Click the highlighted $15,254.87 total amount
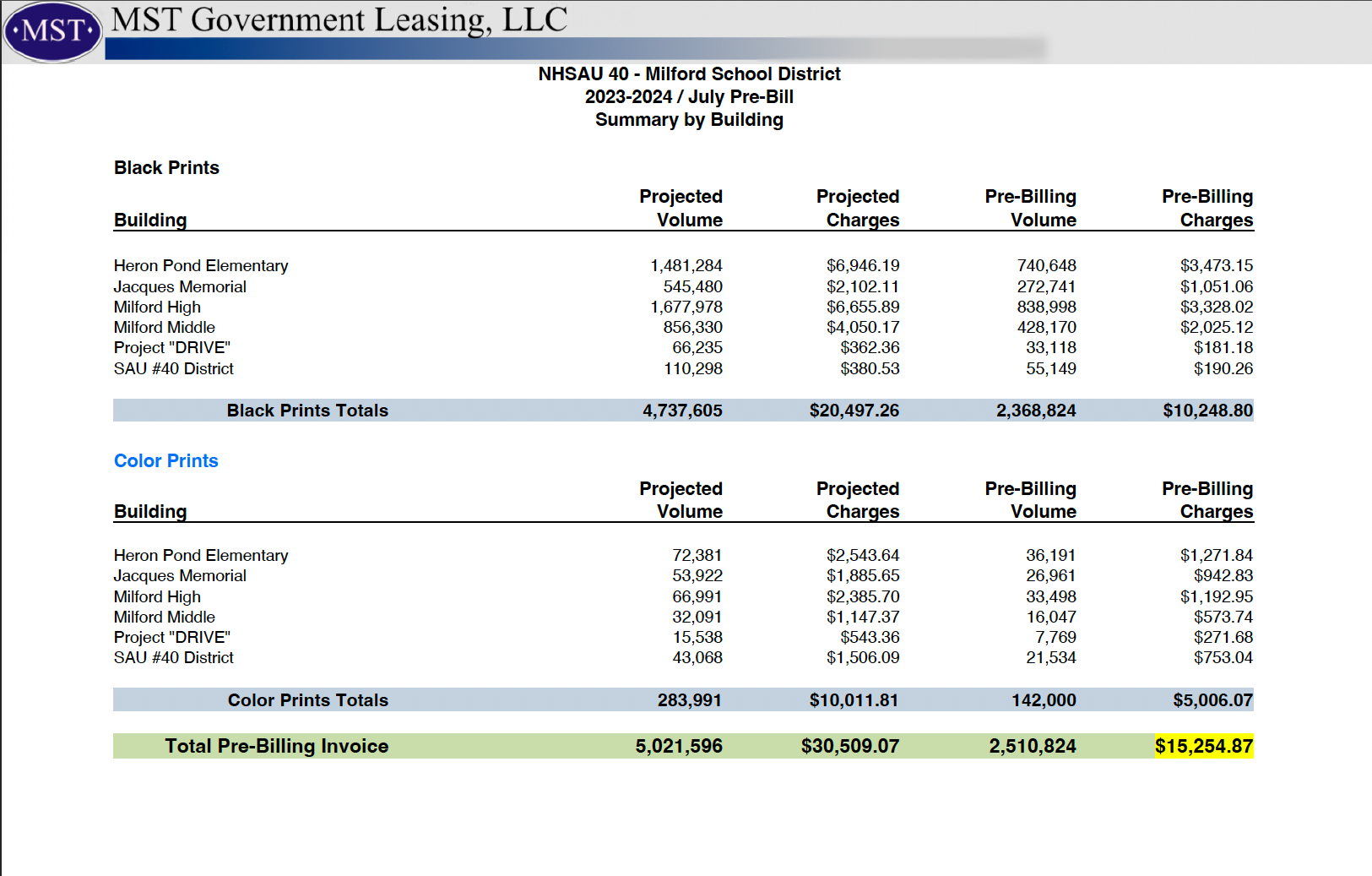The image size is (1372, 876). [1203, 747]
